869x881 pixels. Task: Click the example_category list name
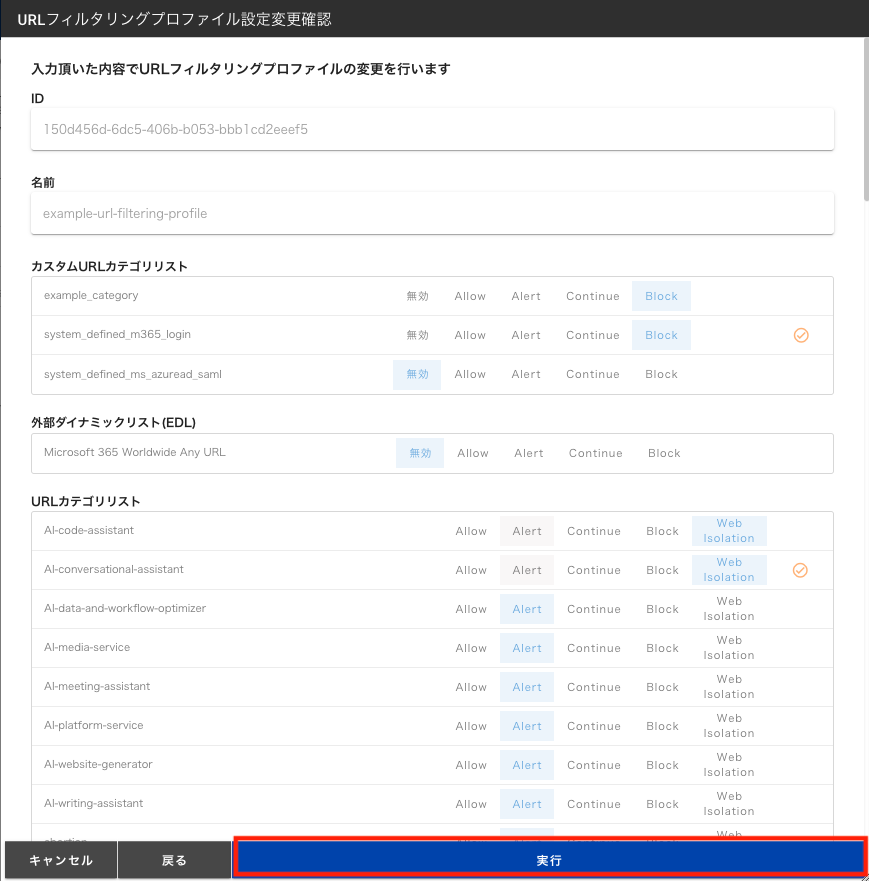91,296
